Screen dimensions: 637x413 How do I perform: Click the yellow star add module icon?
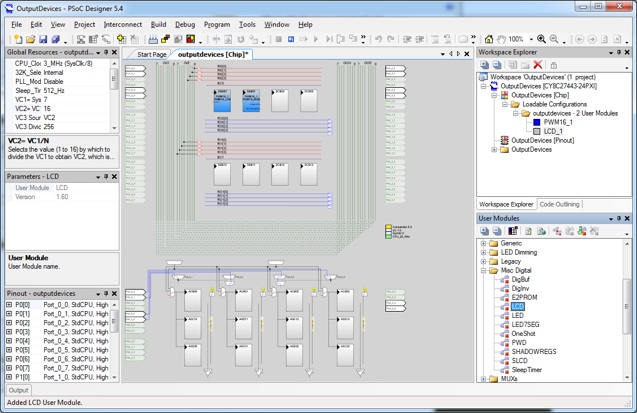[x=121, y=39]
